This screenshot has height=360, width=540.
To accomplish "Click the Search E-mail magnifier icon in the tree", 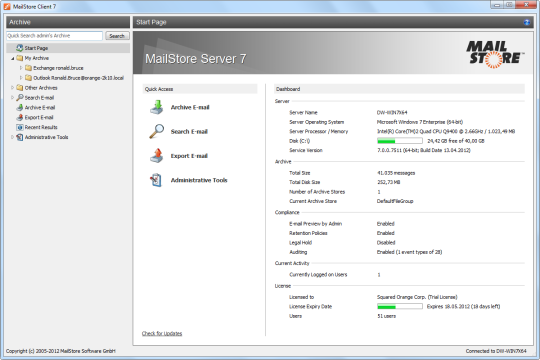I will (20, 97).
